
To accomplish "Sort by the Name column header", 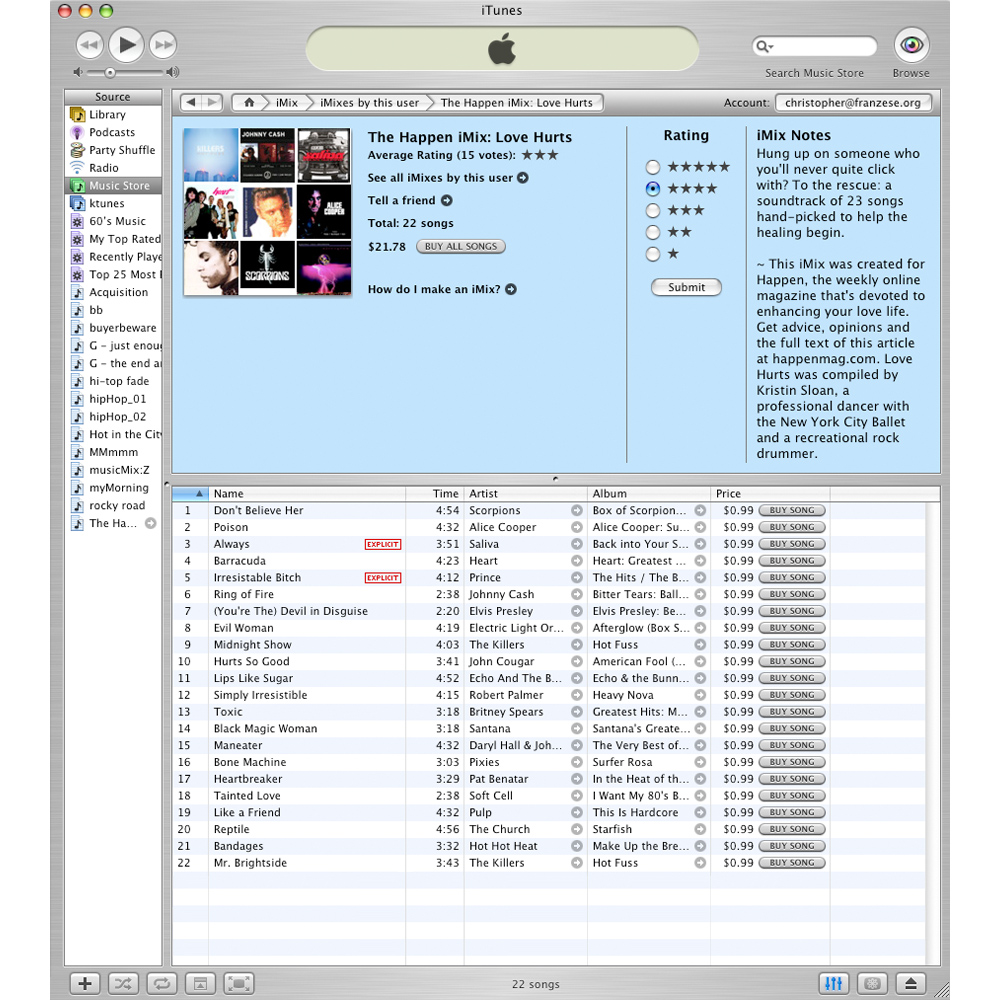I will [307, 494].
